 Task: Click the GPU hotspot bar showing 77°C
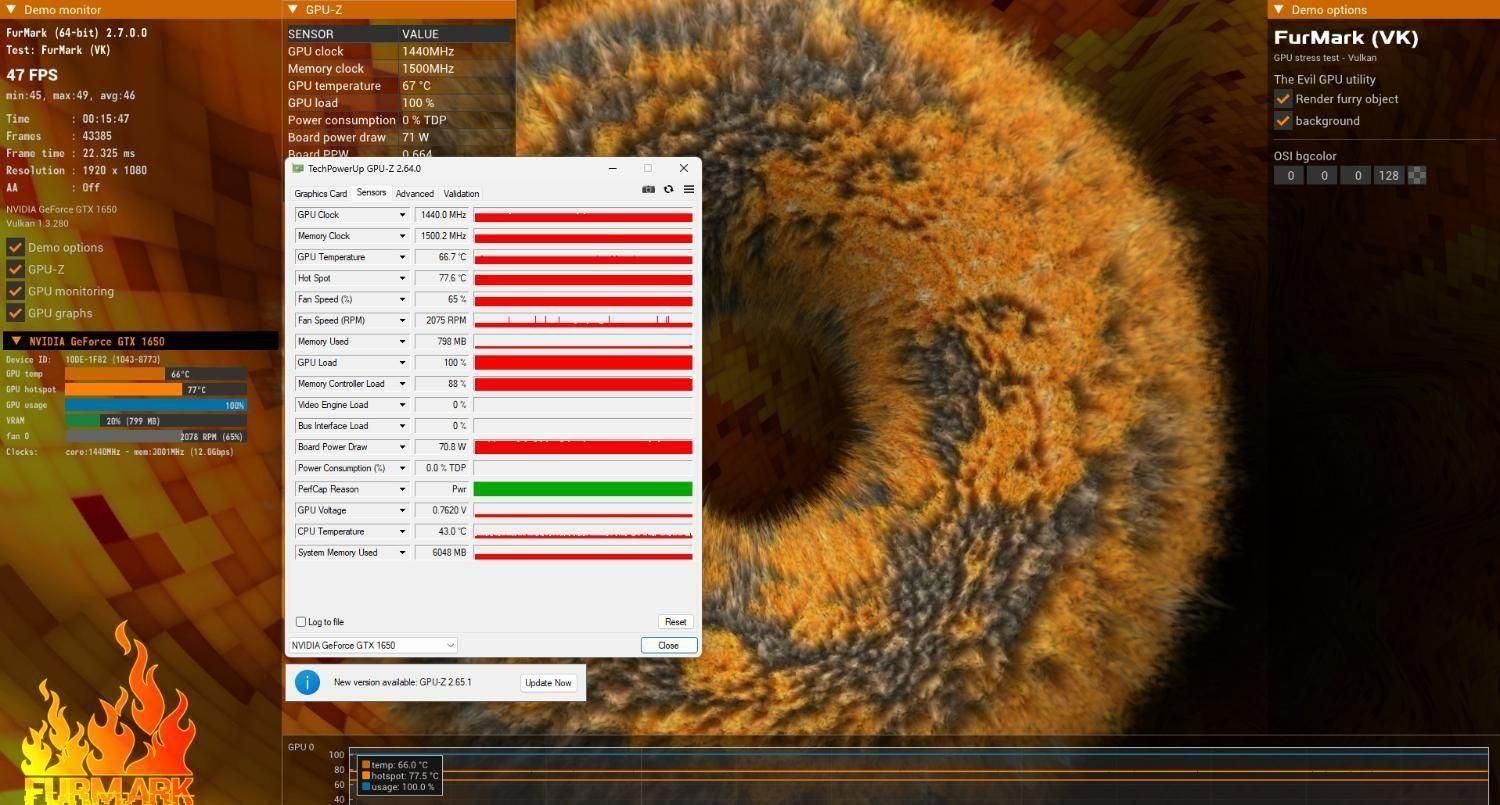coord(155,389)
